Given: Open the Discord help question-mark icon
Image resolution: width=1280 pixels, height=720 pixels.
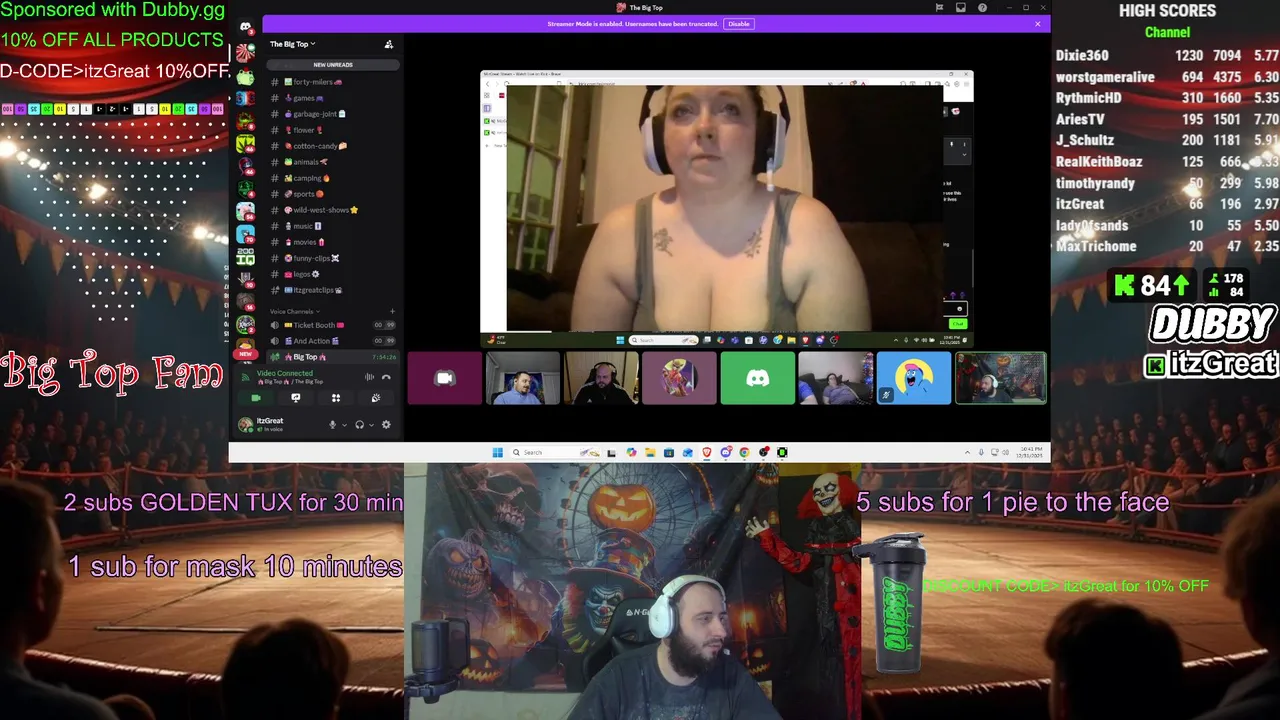Looking at the screenshot, I should (983, 8).
